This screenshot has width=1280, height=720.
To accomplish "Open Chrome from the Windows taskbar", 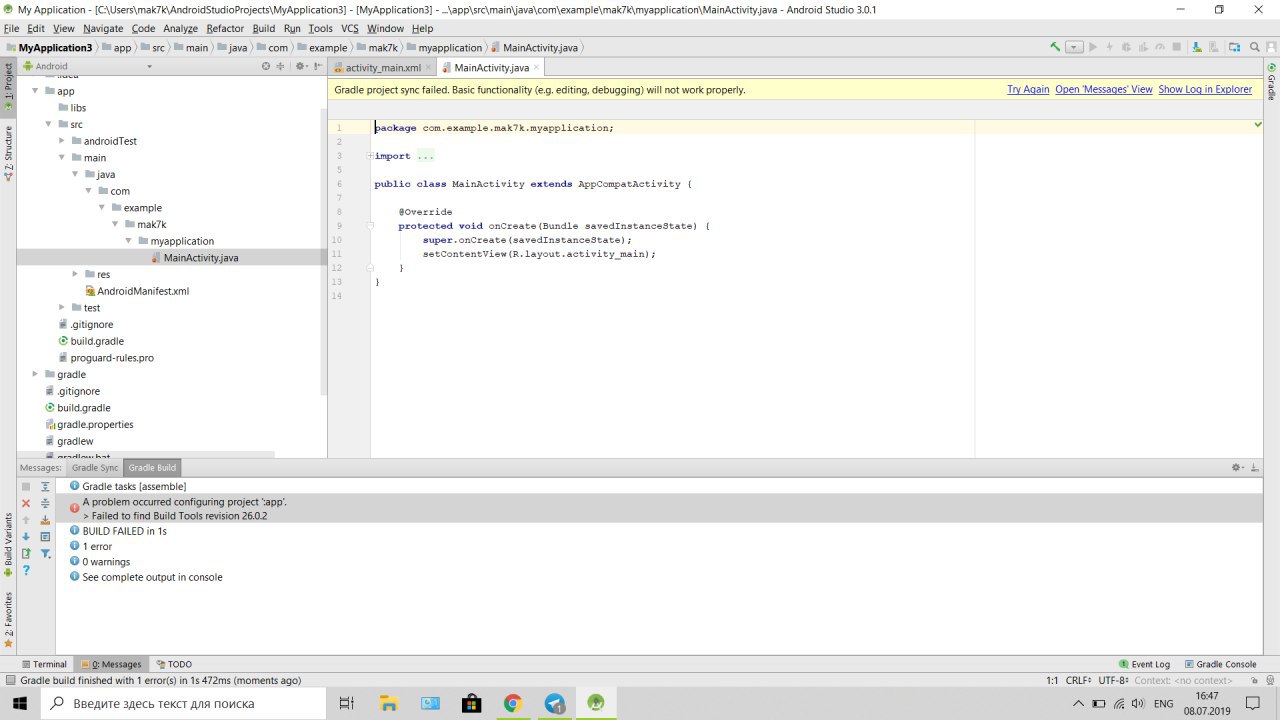I will point(512,703).
